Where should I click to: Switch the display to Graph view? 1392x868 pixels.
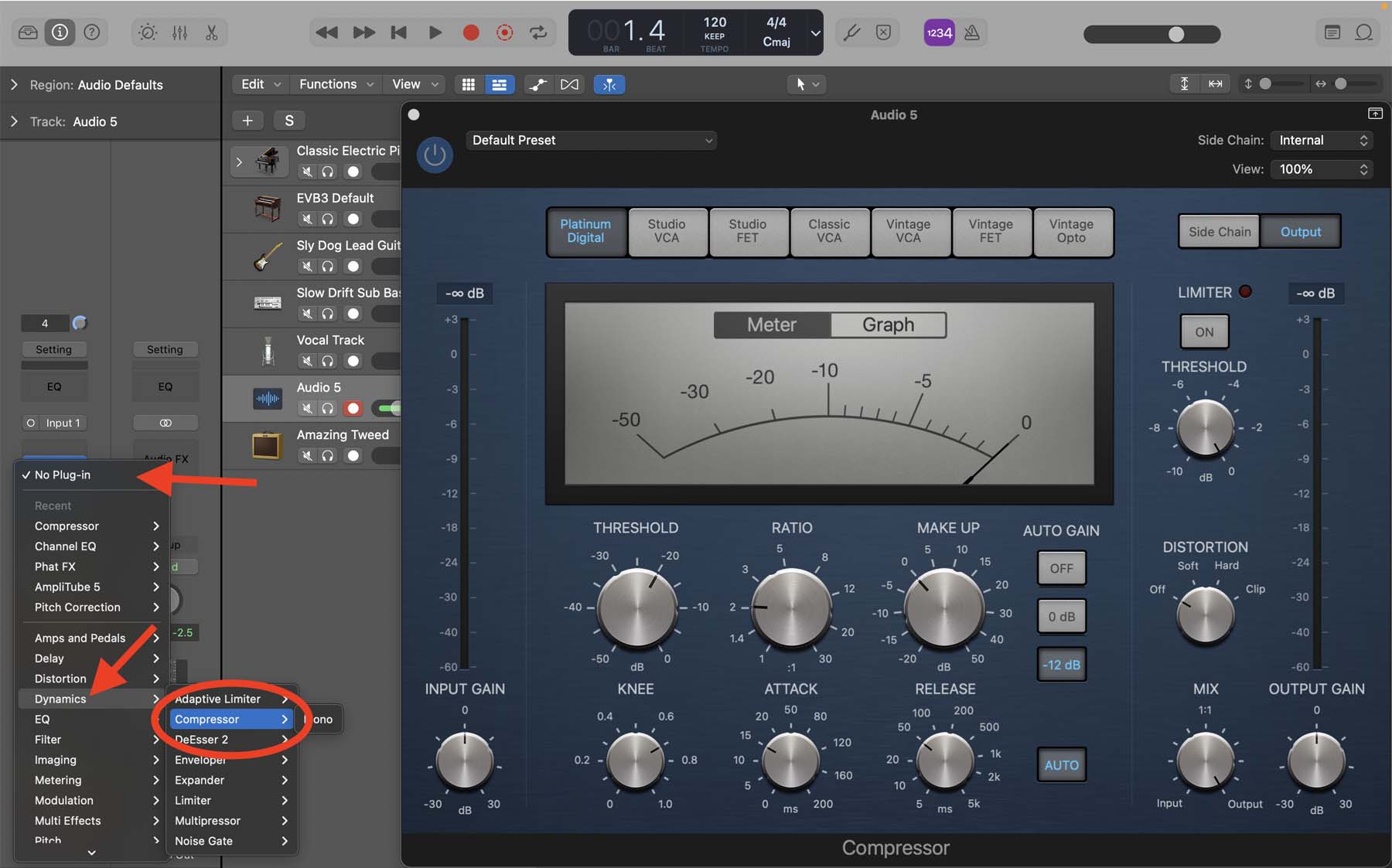888,325
